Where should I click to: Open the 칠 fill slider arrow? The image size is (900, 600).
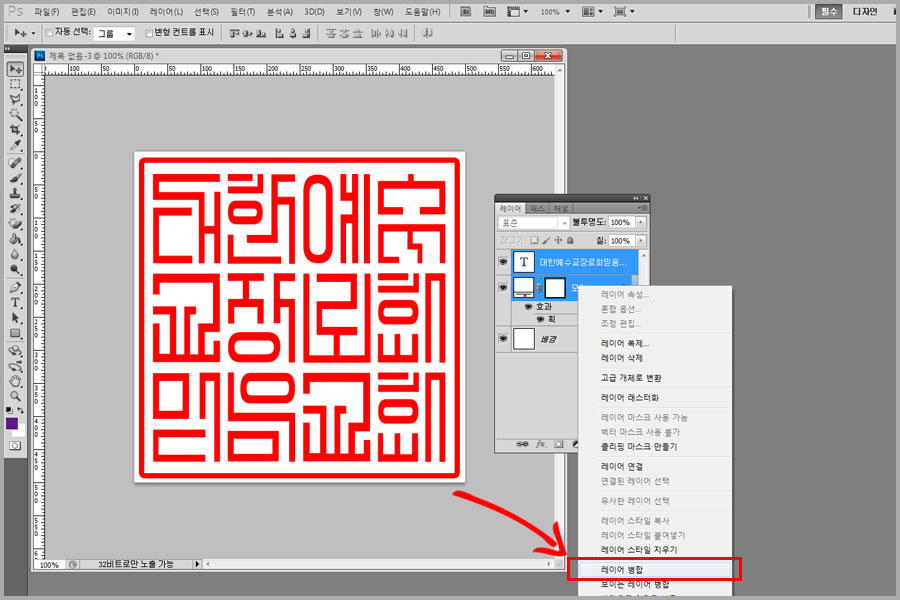[x=641, y=241]
